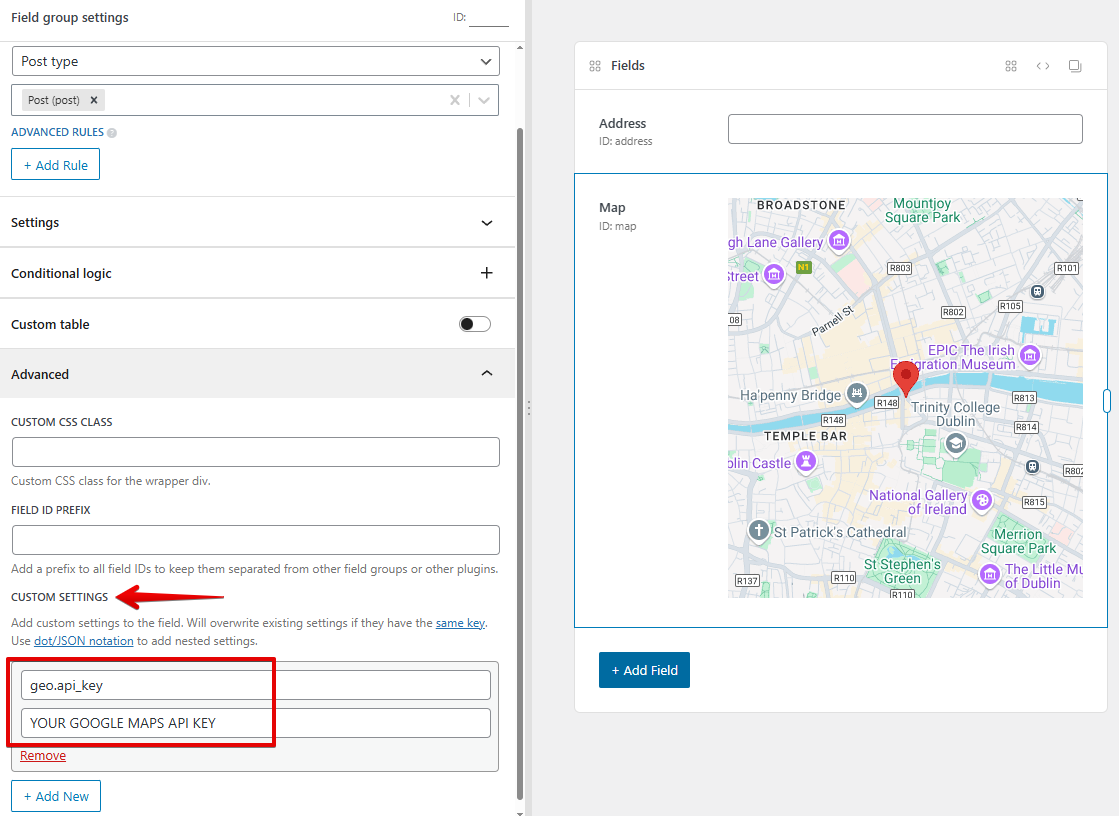Click the + Add Rule button
This screenshot has width=1119, height=816.
[x=55, y=164]
